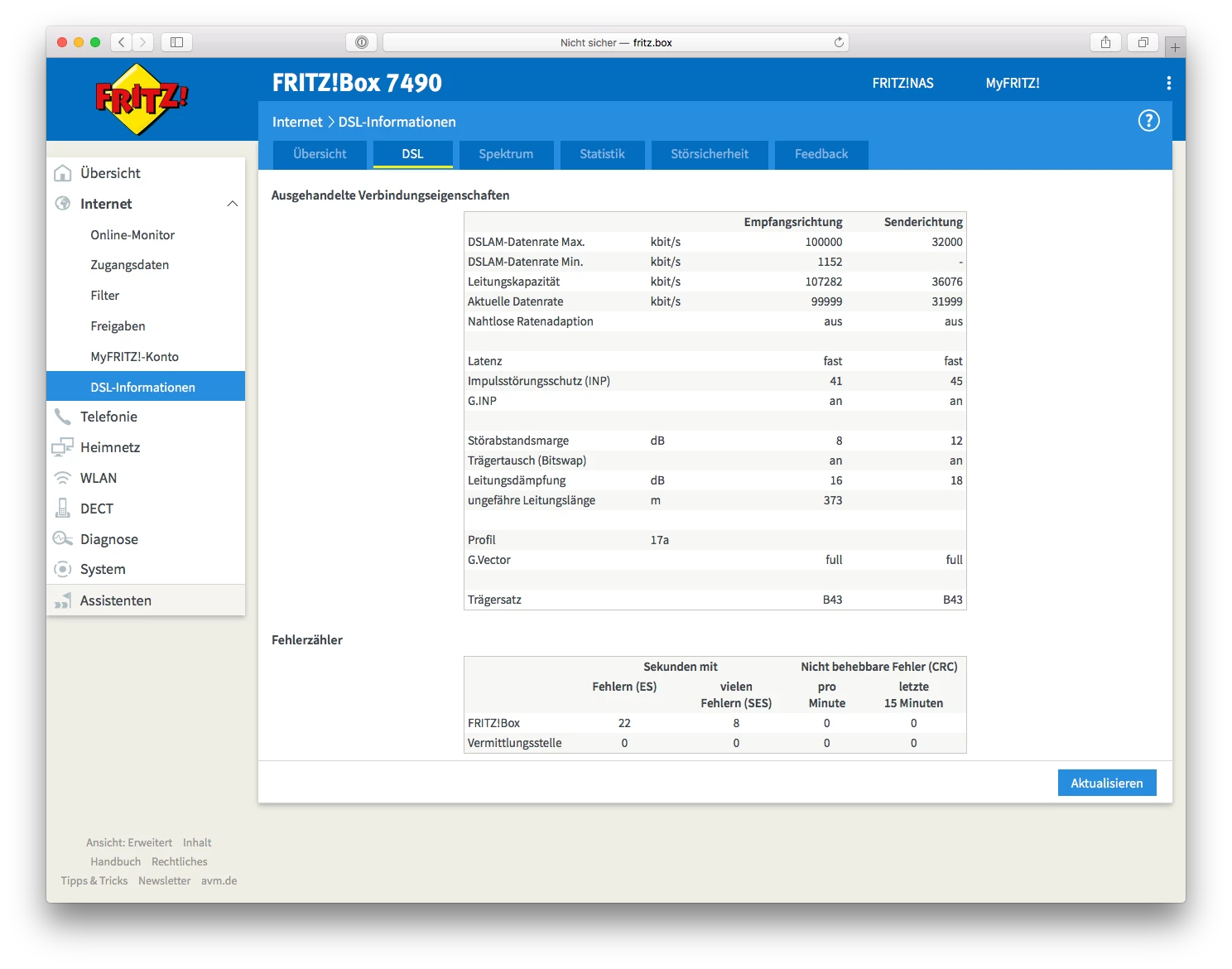The width and height of the screenshot is (1232, 969).
Task: Open the Diagnose menu label
Action: 109,539
